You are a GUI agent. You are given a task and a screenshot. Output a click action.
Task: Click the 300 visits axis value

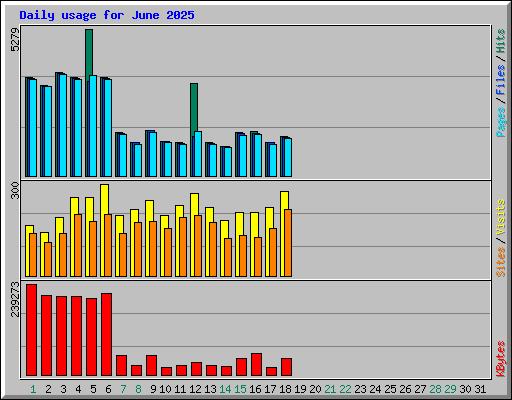(15, 190)
